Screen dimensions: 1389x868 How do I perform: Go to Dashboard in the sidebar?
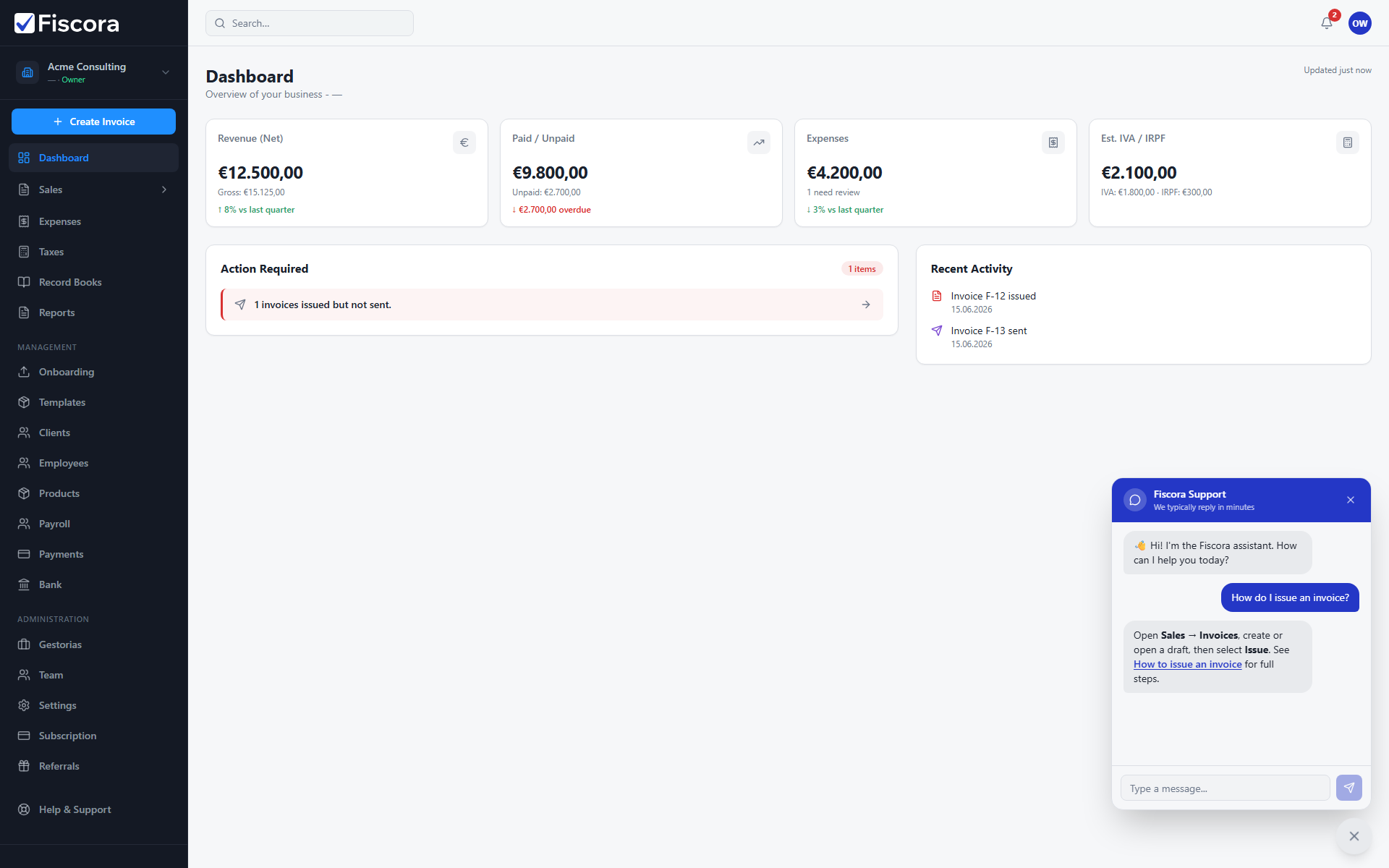pos(93,158)
